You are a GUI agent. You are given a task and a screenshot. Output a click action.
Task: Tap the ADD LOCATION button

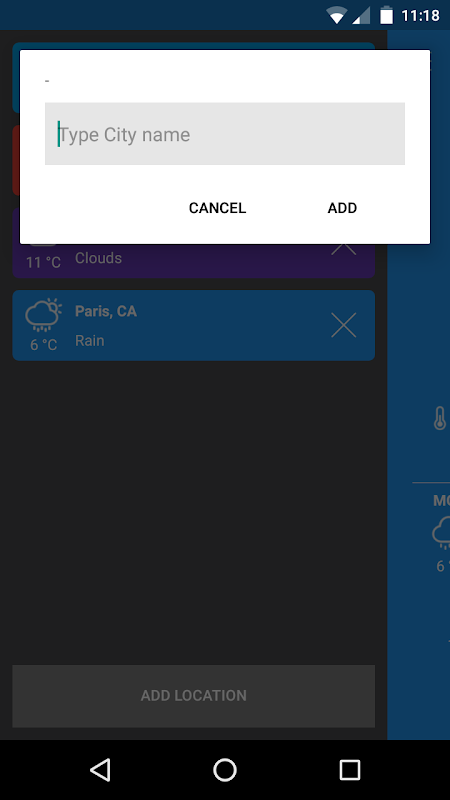click(193, 696)
